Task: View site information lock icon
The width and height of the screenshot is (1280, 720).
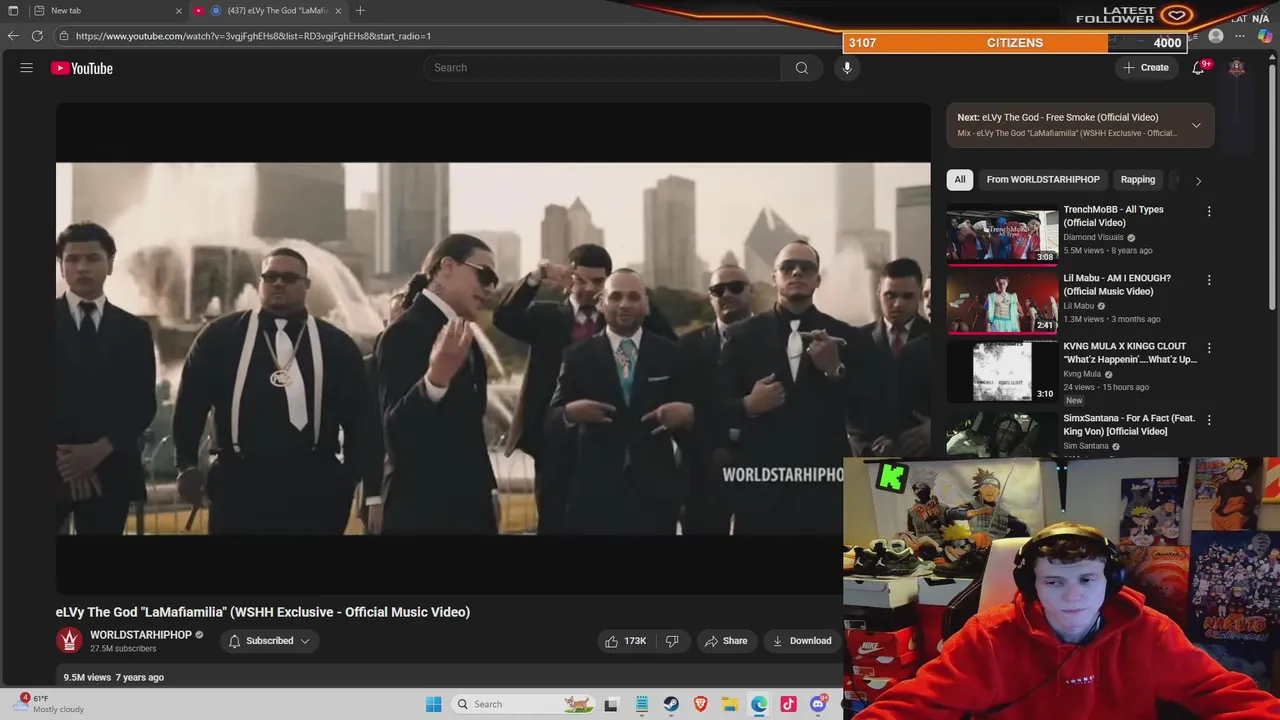Action: [x=64, y=36]
